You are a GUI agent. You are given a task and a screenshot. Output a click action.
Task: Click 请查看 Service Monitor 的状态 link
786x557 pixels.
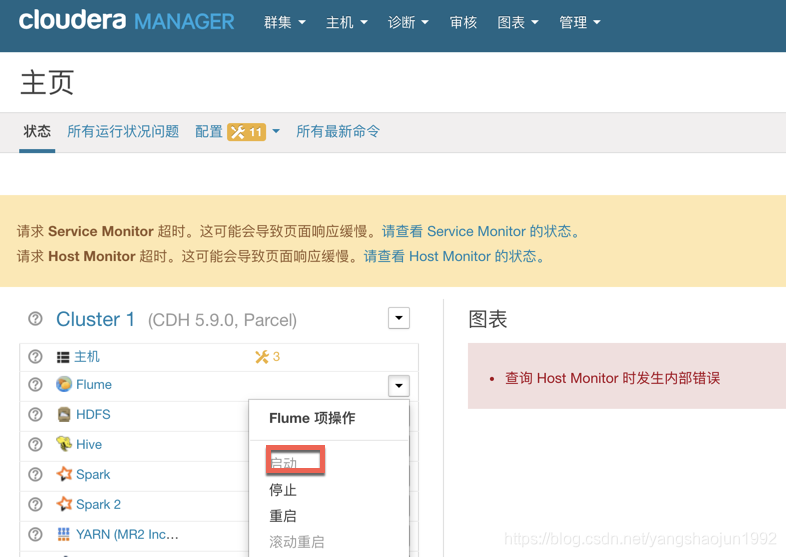point(480,231)
